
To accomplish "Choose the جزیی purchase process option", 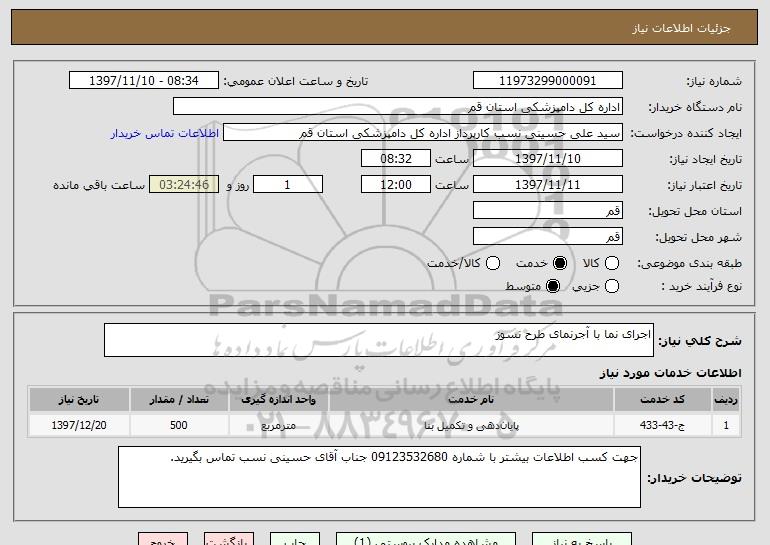I will coord(612,286).
